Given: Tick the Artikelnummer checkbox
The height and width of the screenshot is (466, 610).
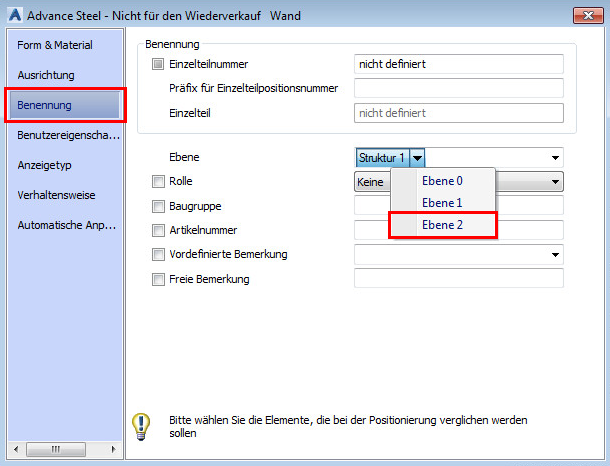Looking at the screenshot, I should tap(158, 230).
